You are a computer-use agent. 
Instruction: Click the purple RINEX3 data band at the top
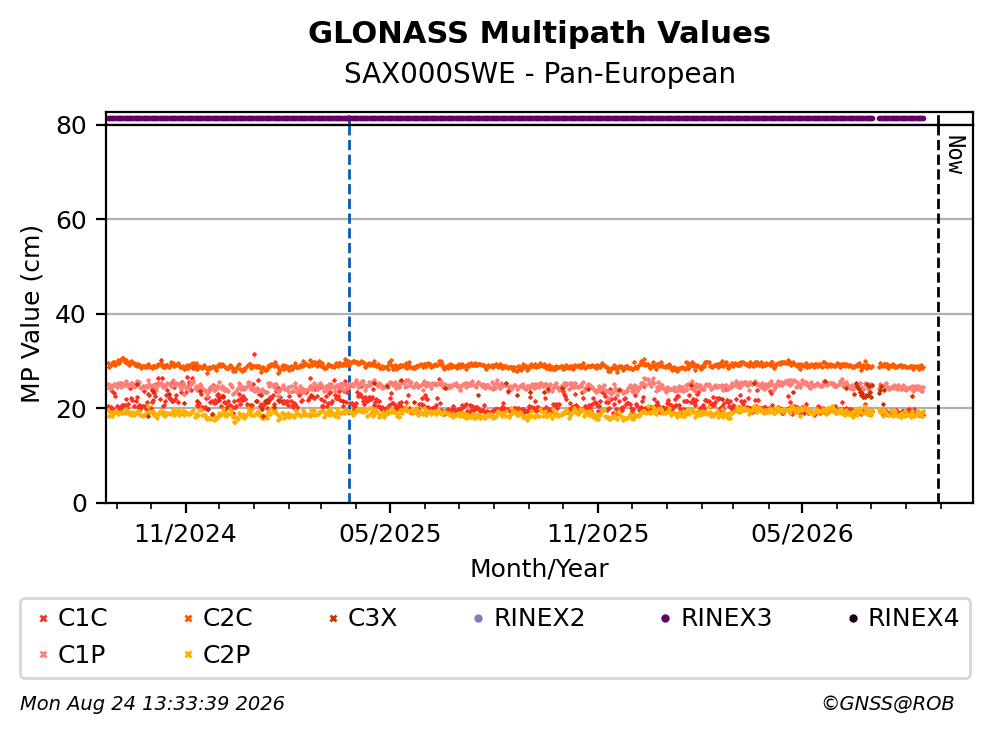pos(515,118)
